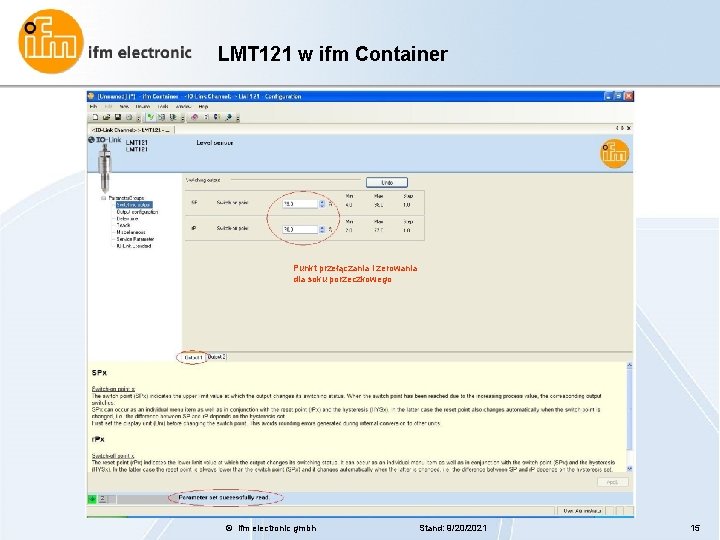Click the user Administrator status bar entry
The height and width of the screenshot is (540, 720).
(x=582, y=511)
